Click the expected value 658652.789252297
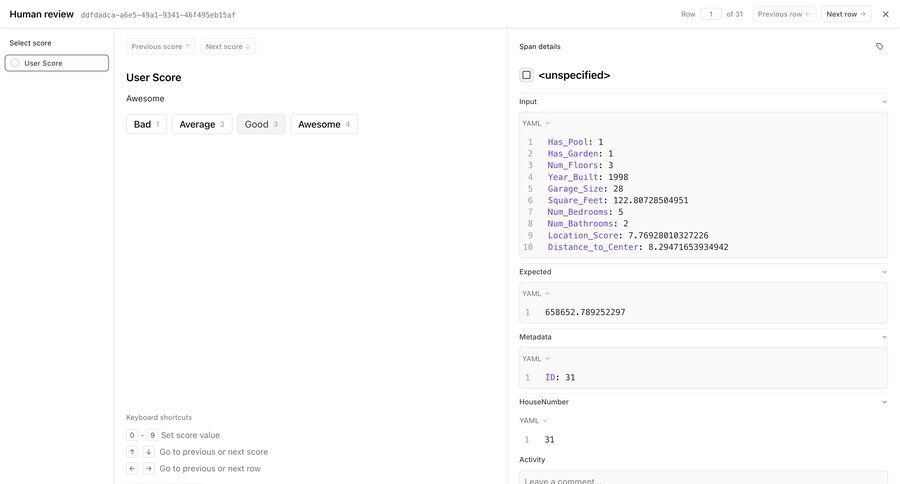The height and width of the screenshot is (484, 900). click(585, 312)
